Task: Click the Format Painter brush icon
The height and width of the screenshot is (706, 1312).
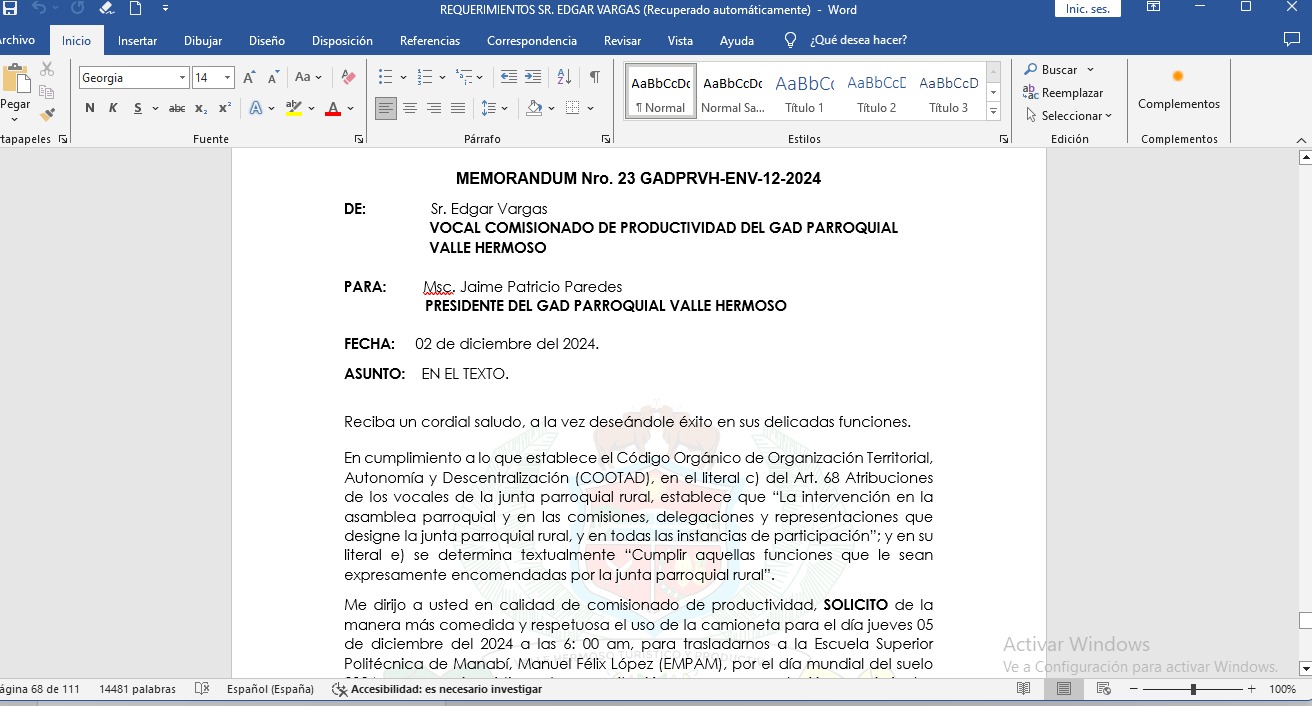Action: (x=47, y=115)
